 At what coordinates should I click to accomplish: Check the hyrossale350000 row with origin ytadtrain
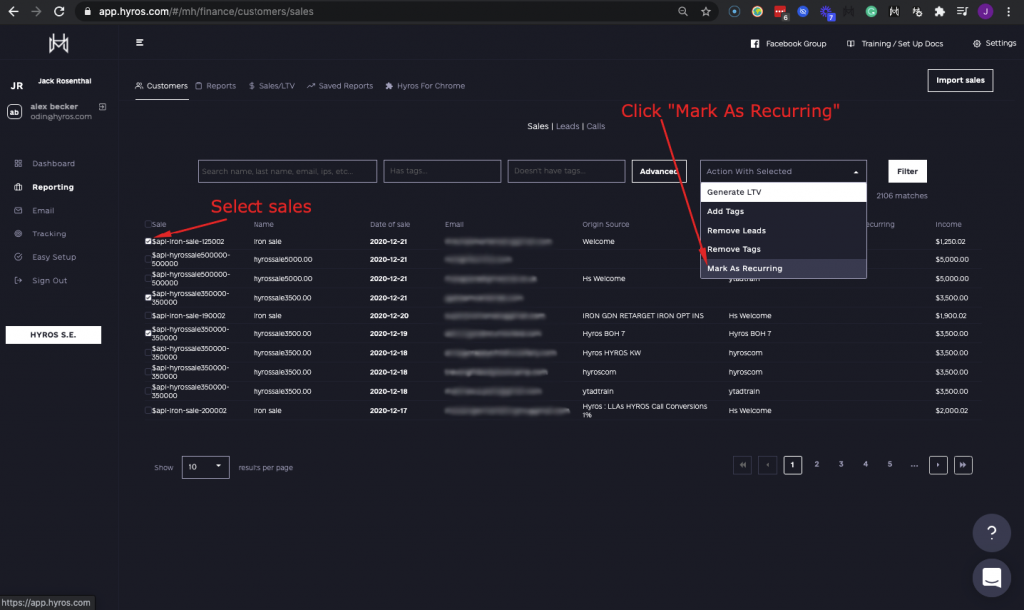click(x=148, y=391)
